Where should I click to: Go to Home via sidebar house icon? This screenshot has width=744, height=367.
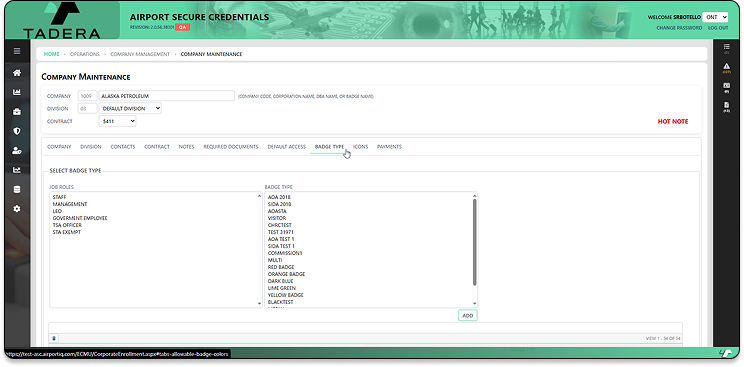17,73
